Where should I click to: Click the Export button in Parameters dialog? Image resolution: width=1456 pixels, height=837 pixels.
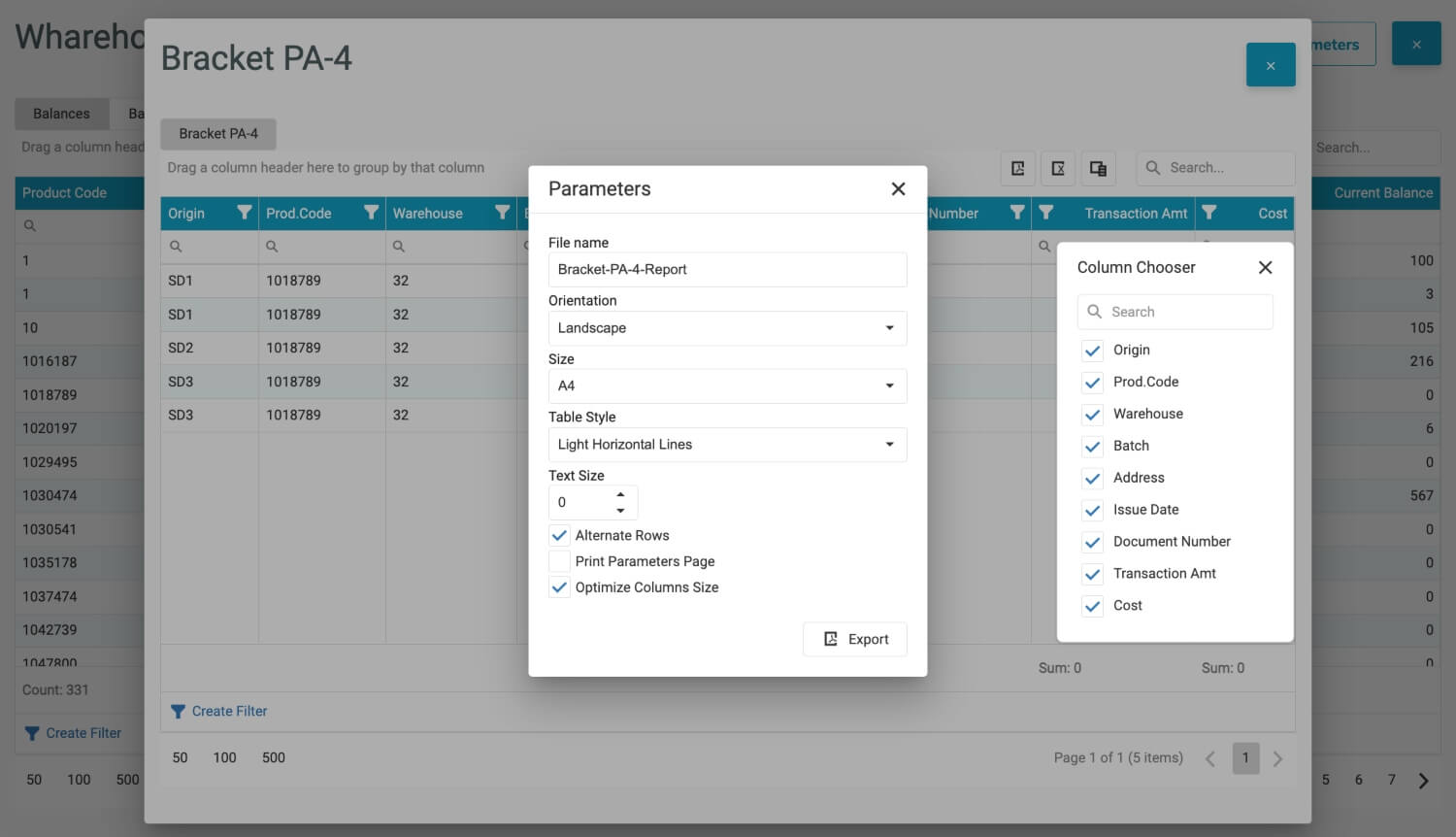[854, 638]
